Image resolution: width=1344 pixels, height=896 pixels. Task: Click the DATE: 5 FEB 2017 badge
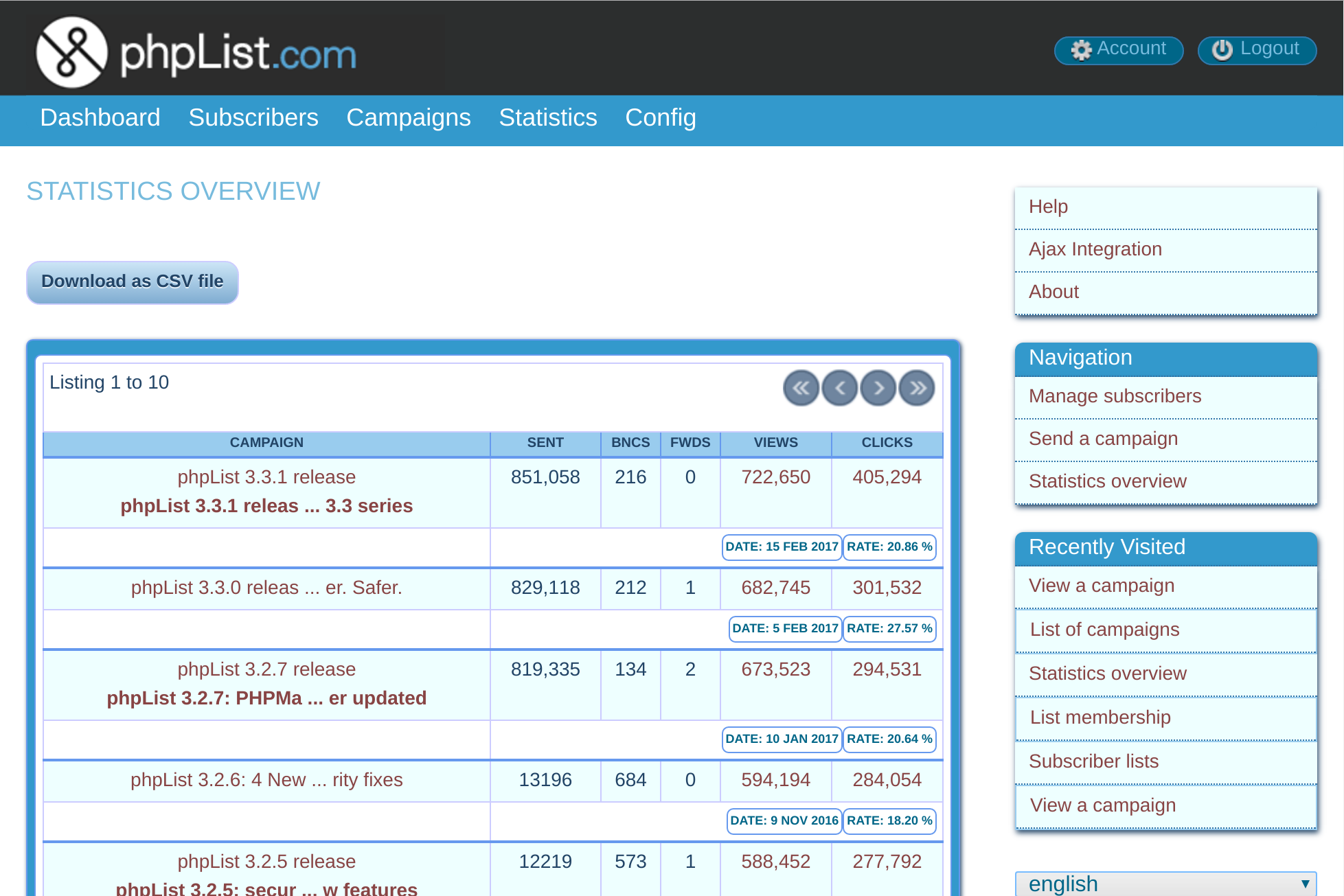[x=785, y=629]
